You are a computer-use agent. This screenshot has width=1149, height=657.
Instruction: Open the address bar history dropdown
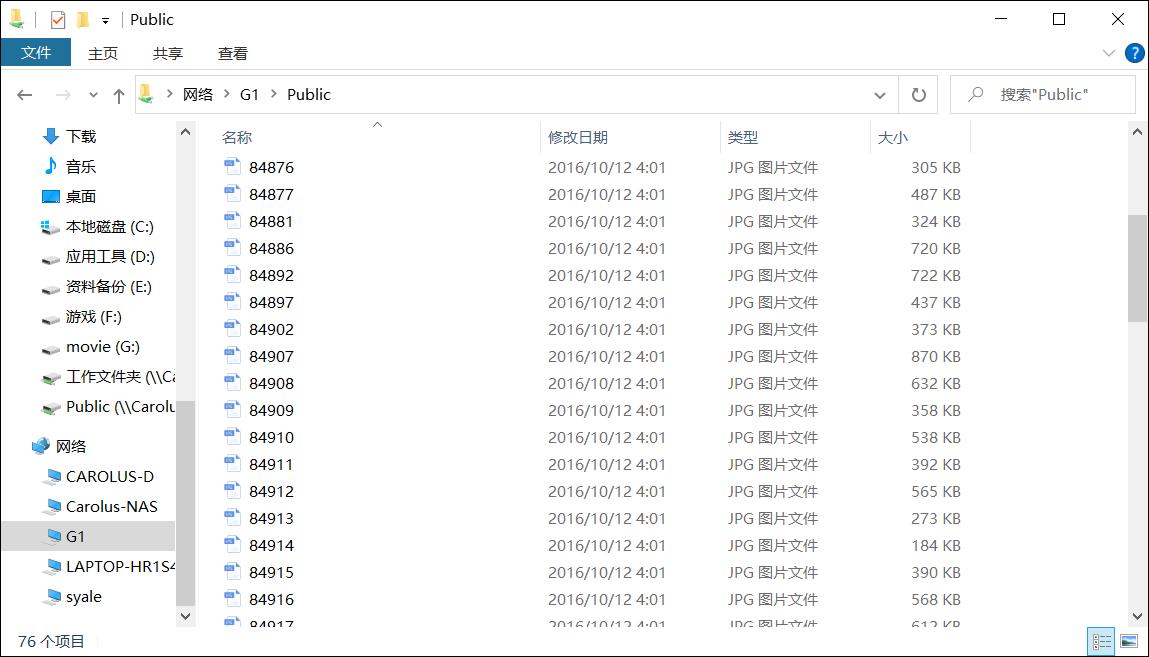879,95
